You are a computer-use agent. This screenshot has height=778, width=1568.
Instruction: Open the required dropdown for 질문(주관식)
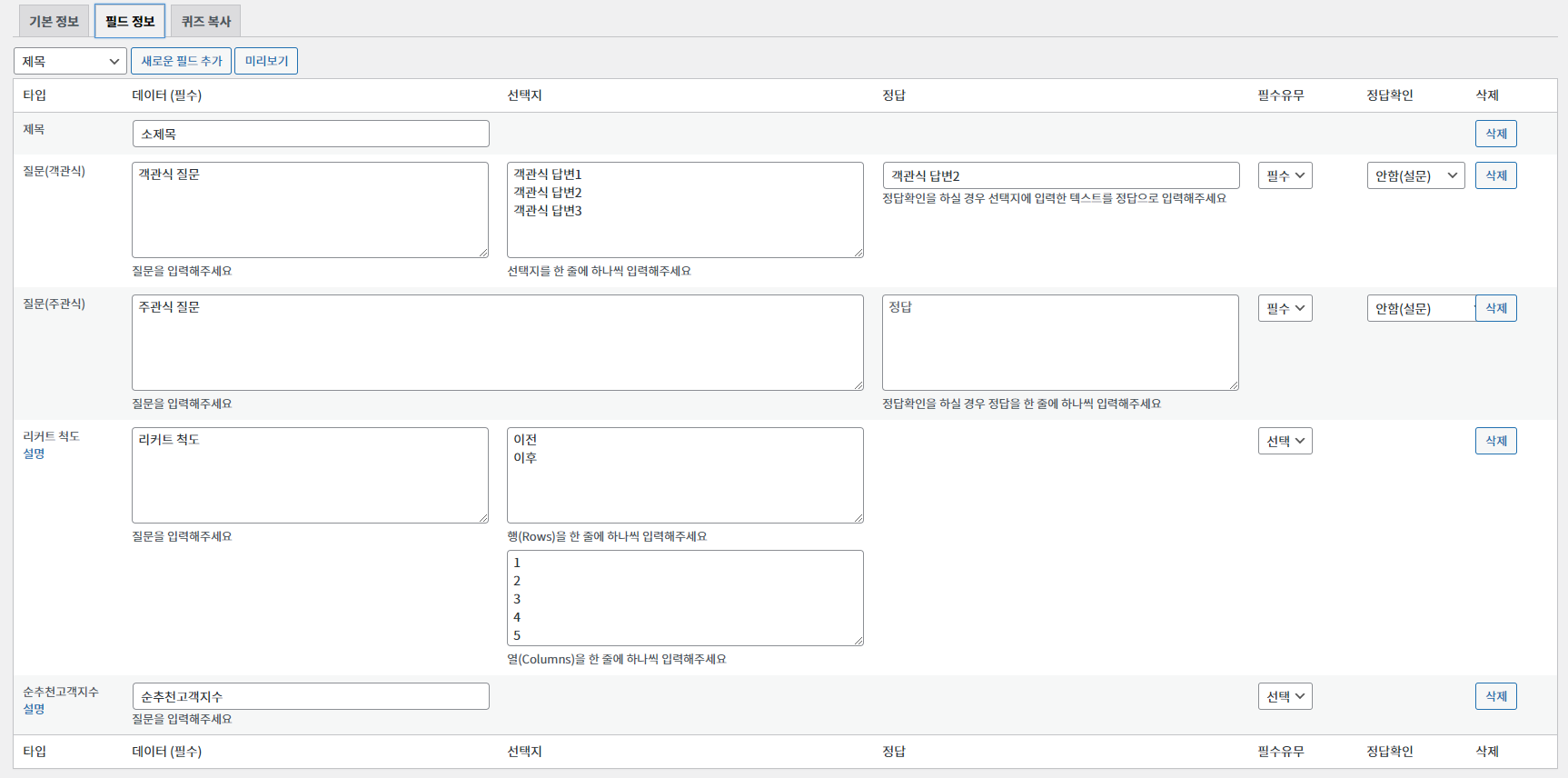pyautogui.click(x=1285, y=308)
